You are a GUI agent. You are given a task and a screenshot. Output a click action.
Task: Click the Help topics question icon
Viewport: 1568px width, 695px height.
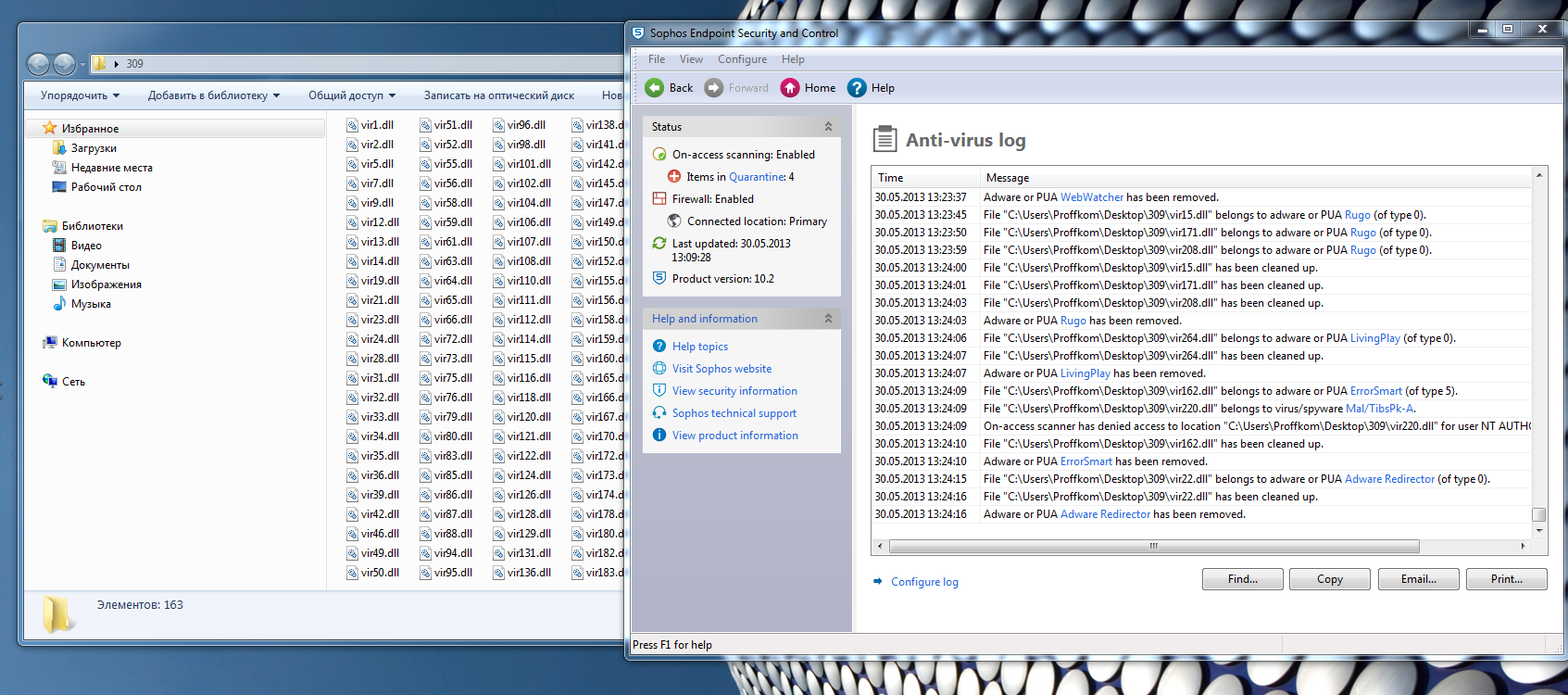pyautogui.click(x=659, y=346)
